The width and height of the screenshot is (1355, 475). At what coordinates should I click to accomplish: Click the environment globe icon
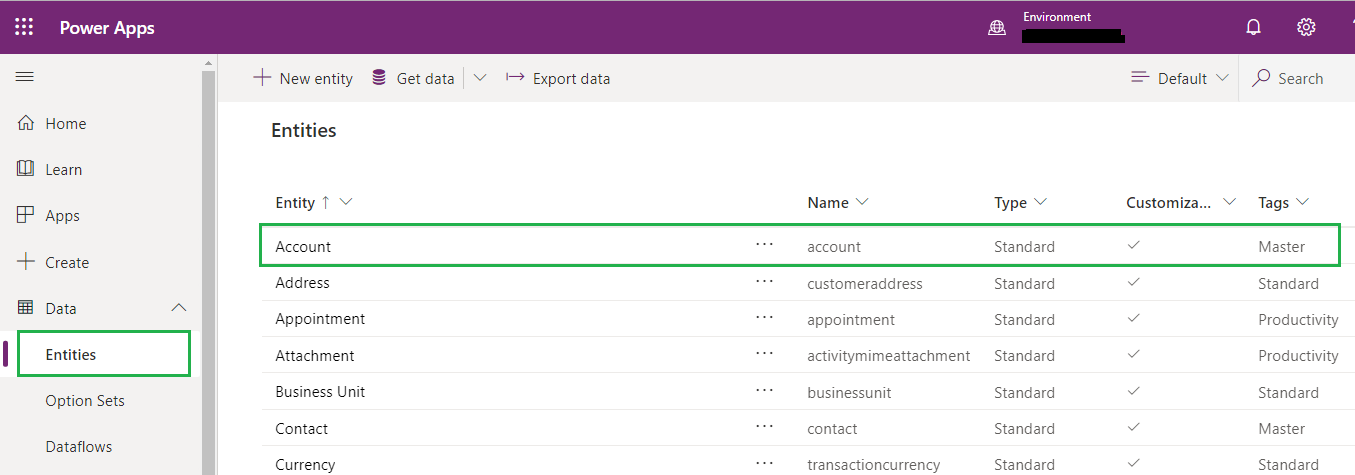[997, 28]
